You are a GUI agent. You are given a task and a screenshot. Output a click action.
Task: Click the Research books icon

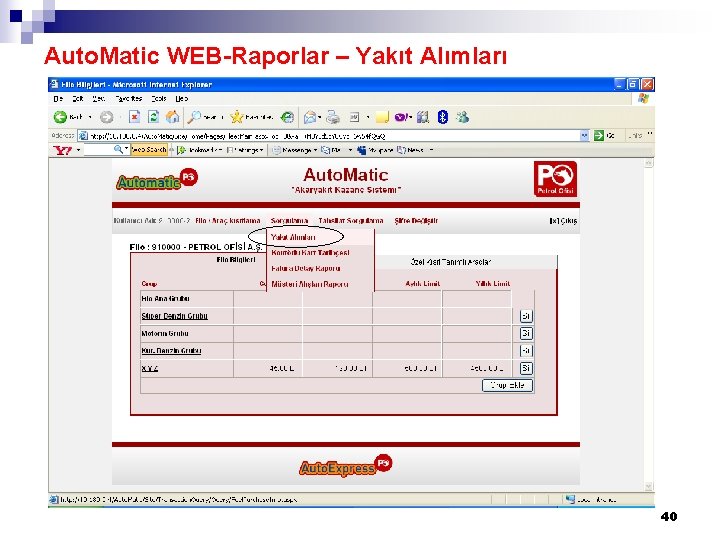[x=423, y=118]
